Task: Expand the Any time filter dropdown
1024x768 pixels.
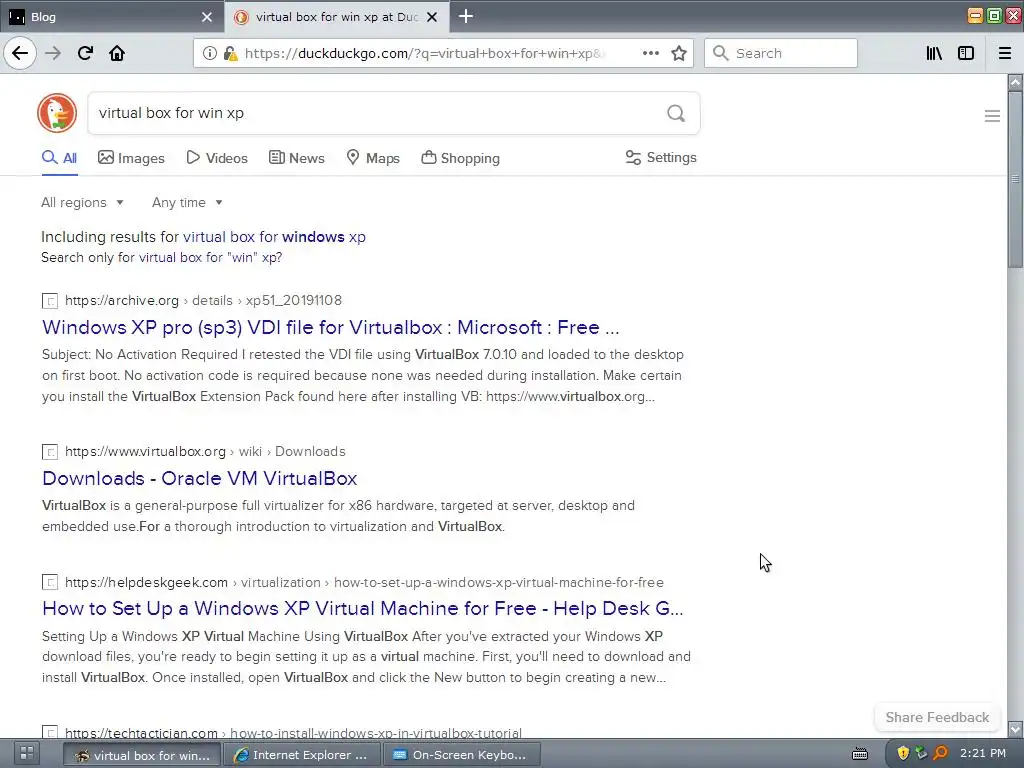Action: click(x=187, y=202)
